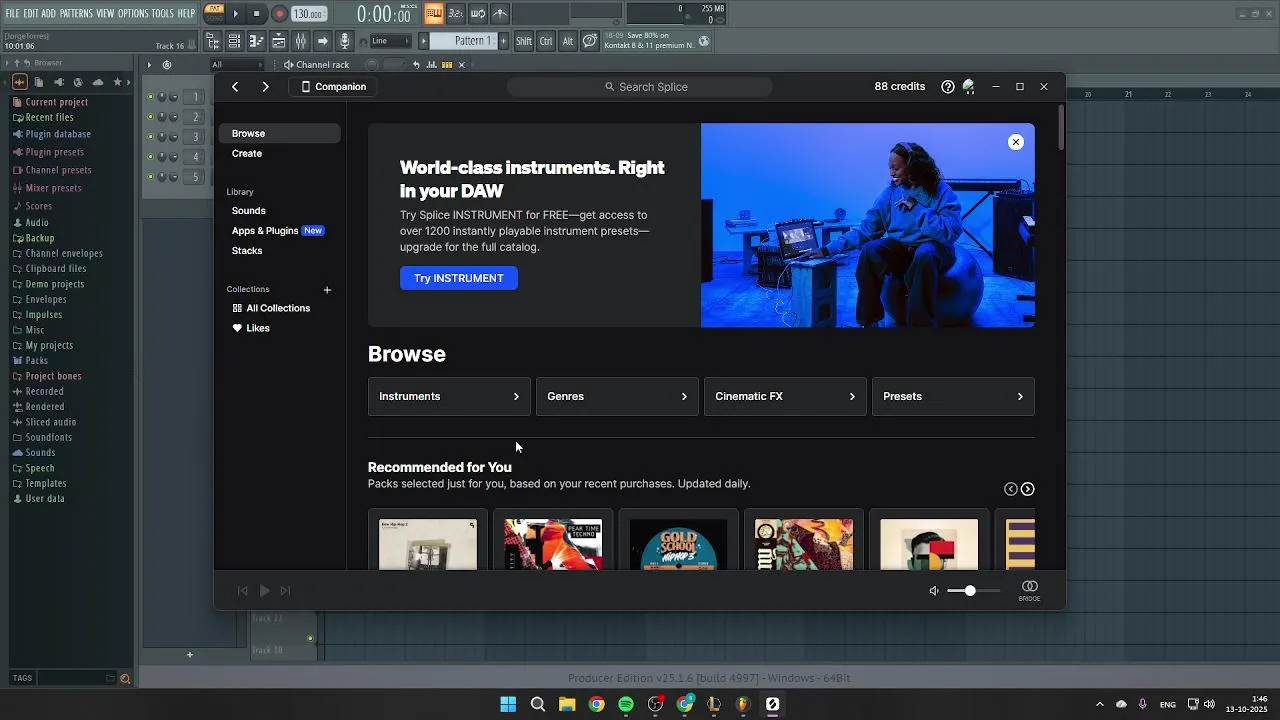Show next recommended packs
Image resolution: width=1280 pixels, height=720 pixels.
click(1027, 489)
